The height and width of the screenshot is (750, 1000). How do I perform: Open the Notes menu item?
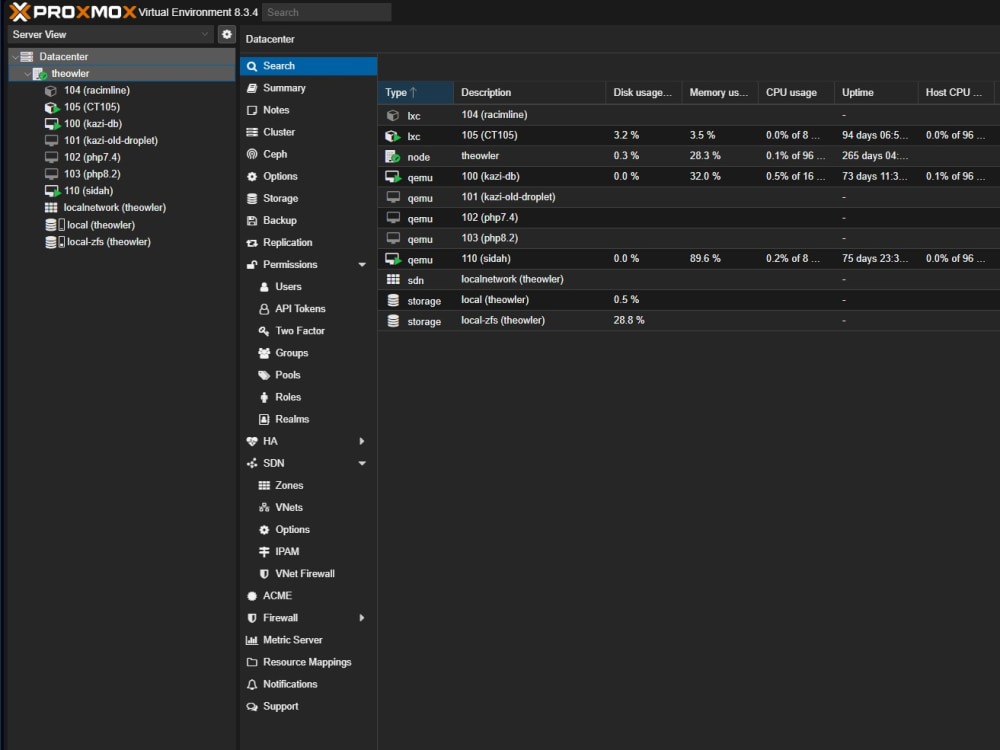click(309, 110)
